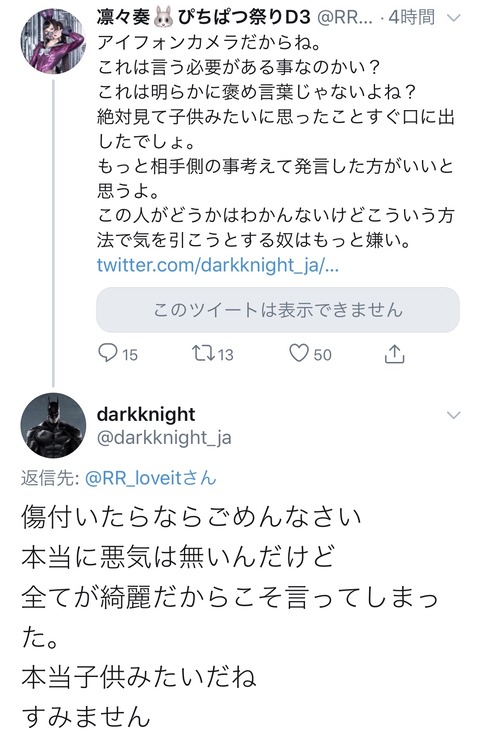Tap the bunny emoji in 凛々奏's name
Viewport: 480px width, 738px height.
[163, 18]
